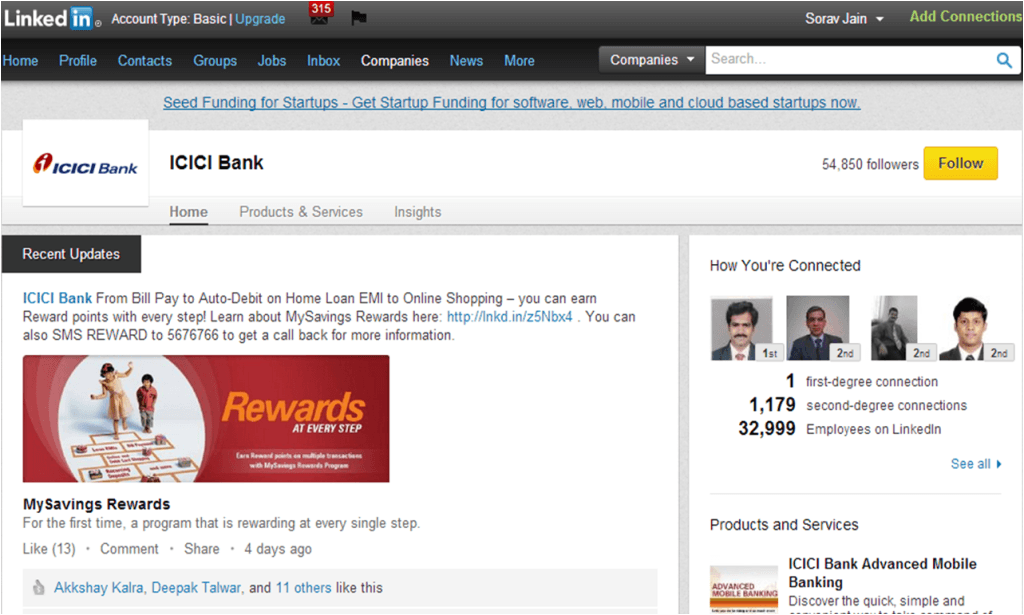
Task: Open the News menu
Action: [x=466, y=61]
